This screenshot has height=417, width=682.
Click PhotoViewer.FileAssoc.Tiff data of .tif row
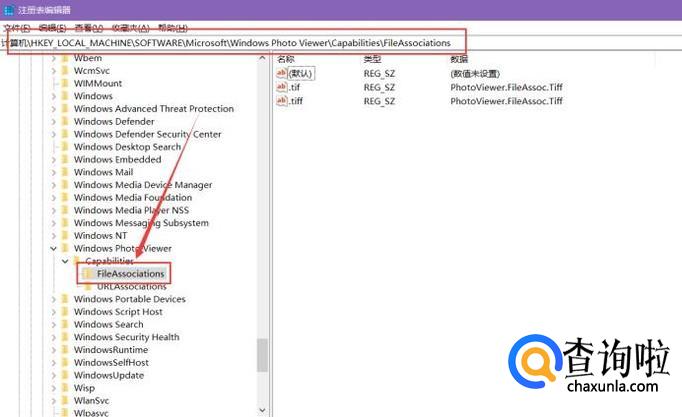pos(506,87)
